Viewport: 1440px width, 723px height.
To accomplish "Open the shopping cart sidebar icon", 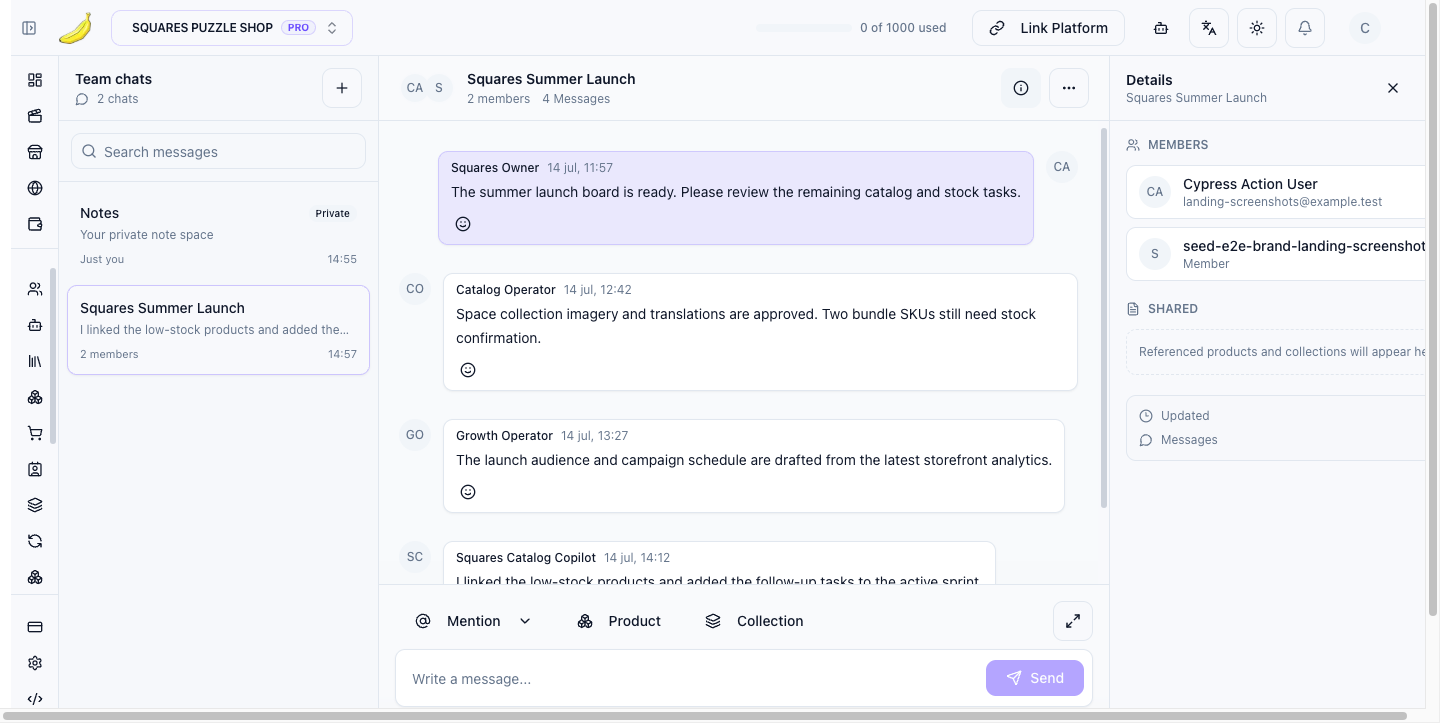I will (35, 433).
